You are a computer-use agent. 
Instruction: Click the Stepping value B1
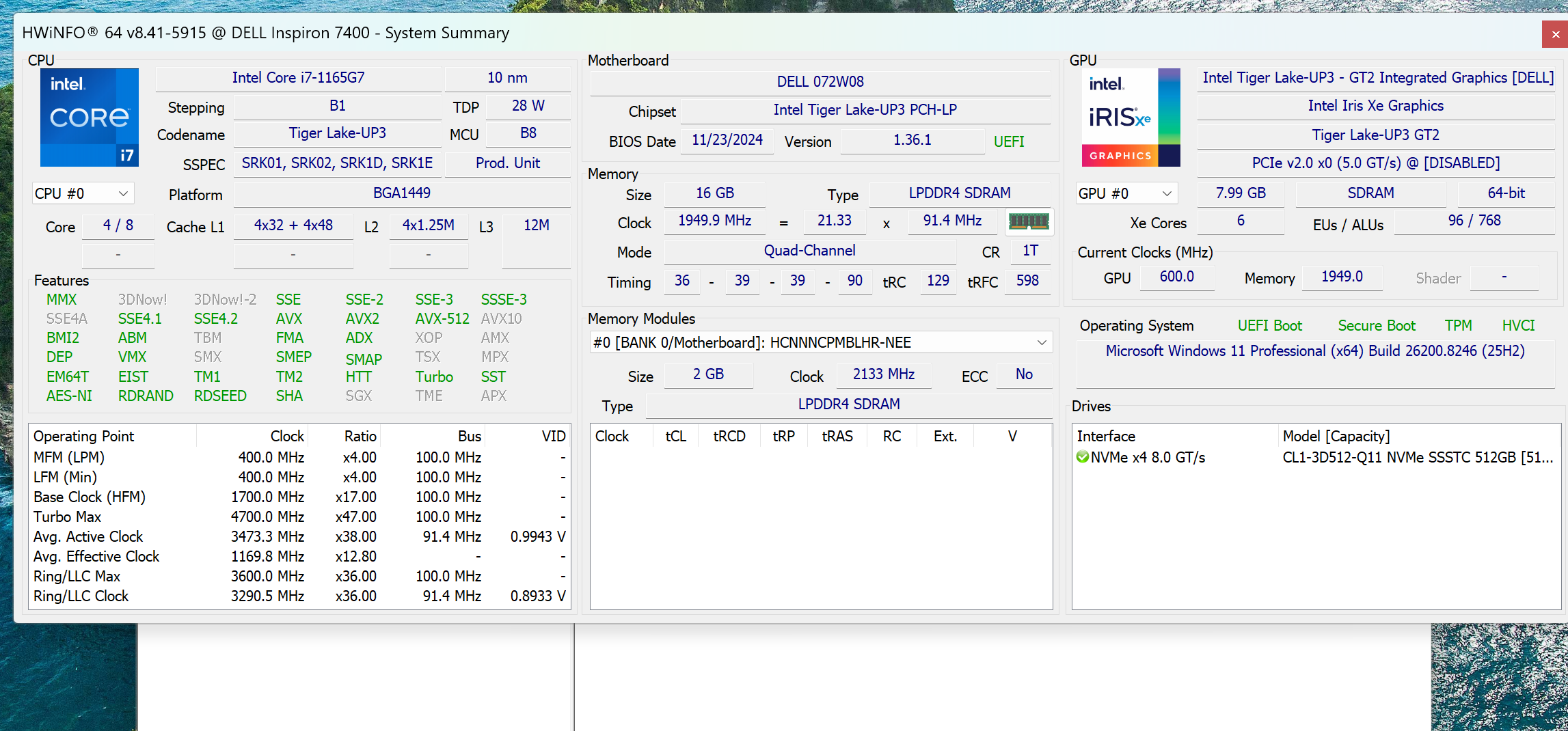(338, 106)
